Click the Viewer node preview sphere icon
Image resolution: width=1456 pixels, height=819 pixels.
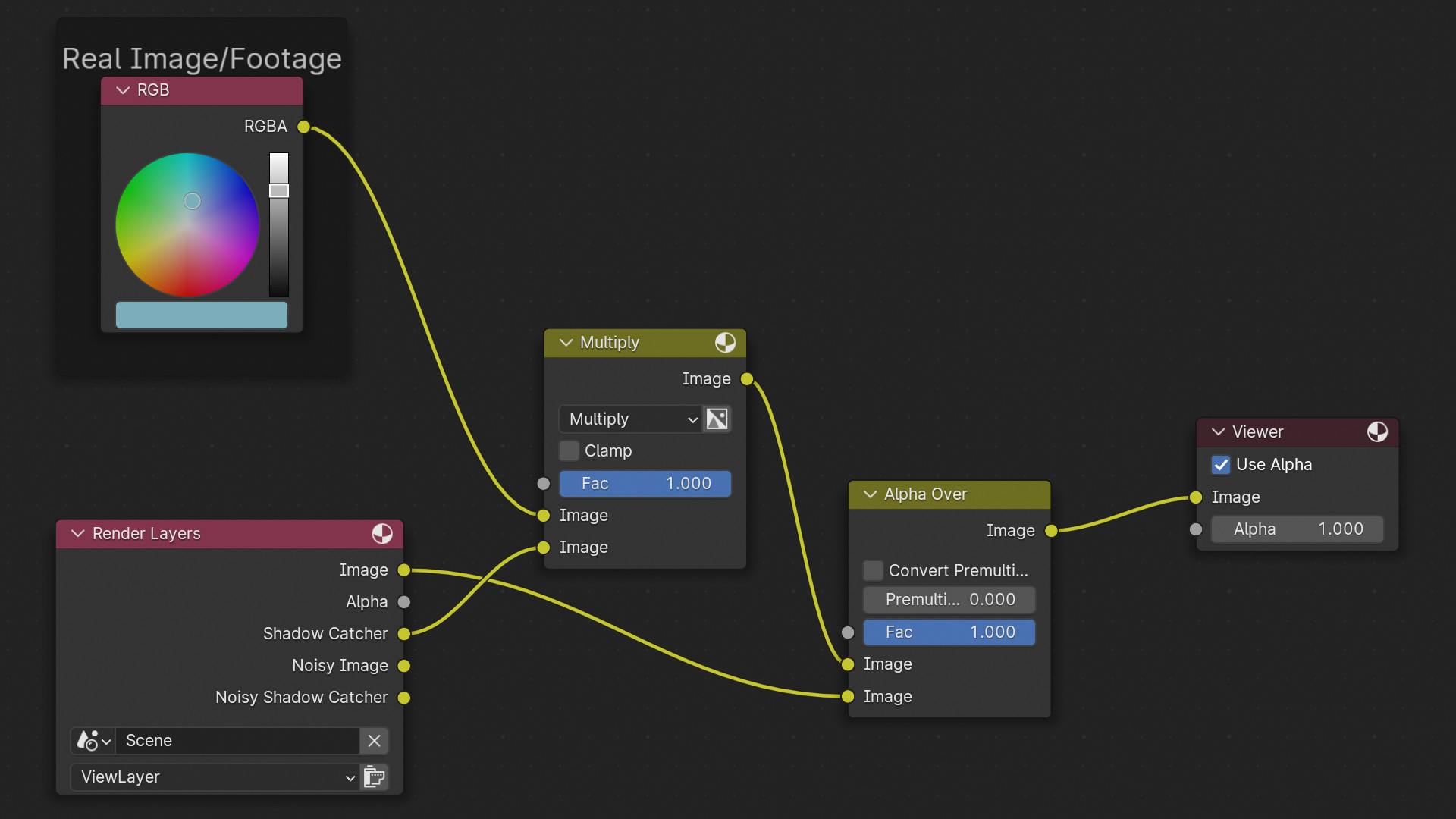pos(1377,432)
